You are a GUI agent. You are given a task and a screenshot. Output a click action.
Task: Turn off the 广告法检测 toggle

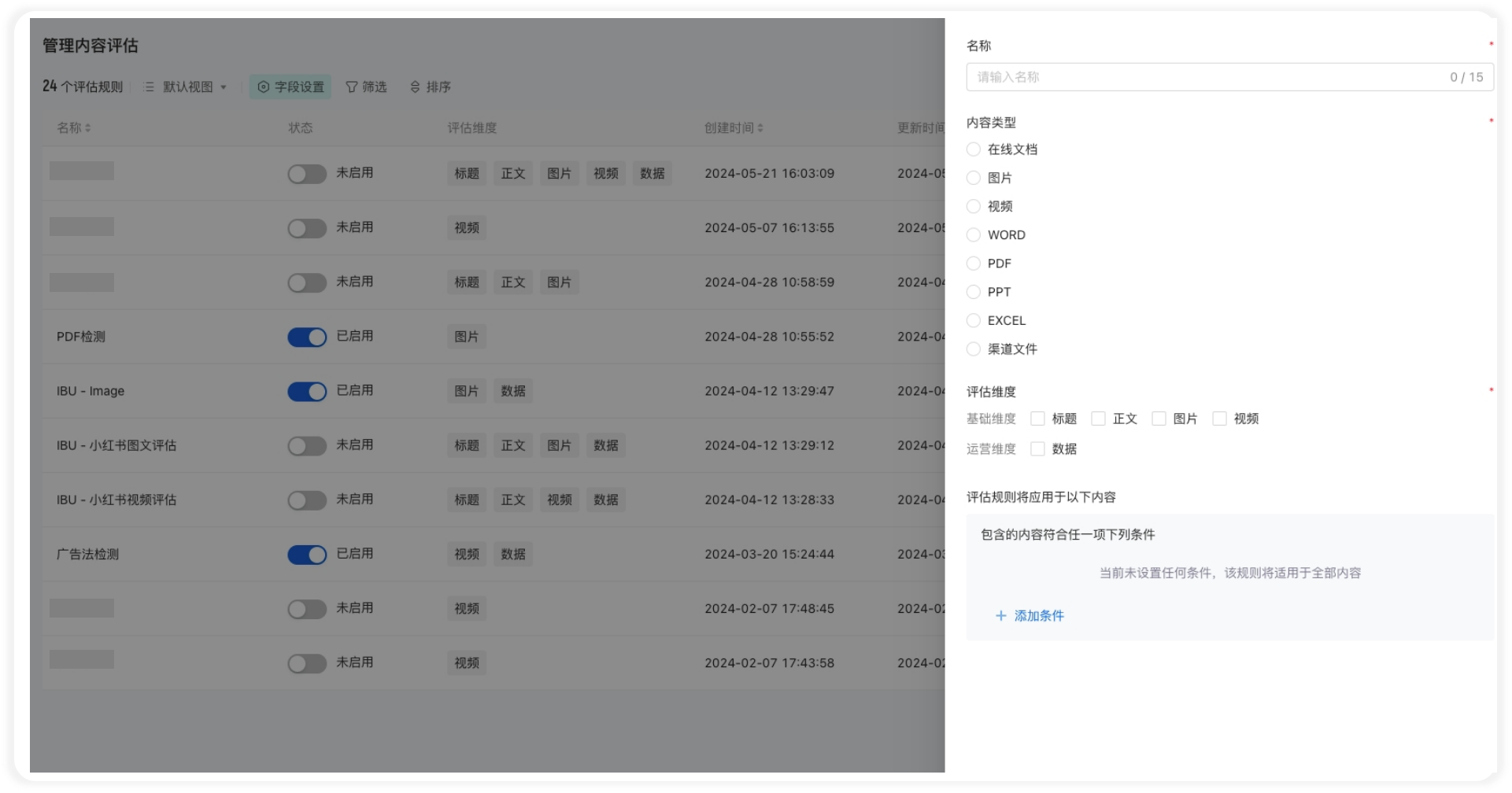[x=307, y=555]
